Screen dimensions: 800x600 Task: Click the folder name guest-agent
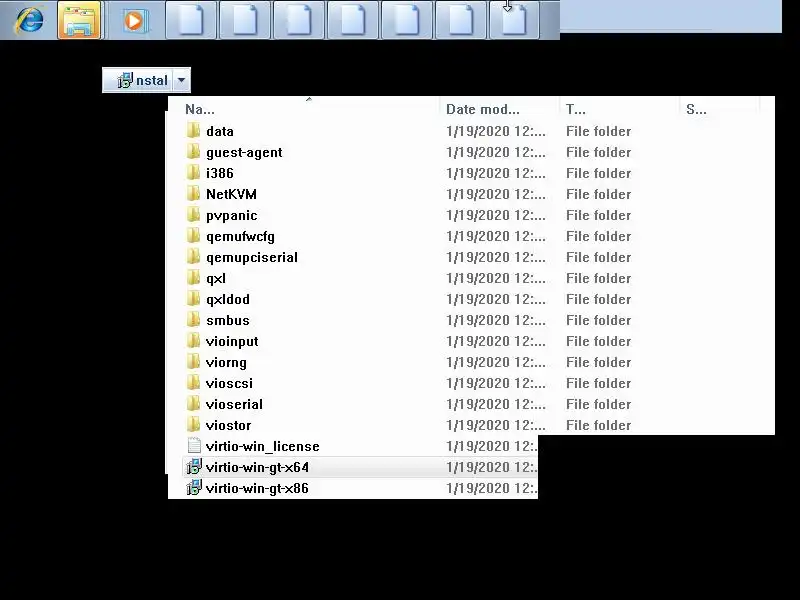click(244, 153)
